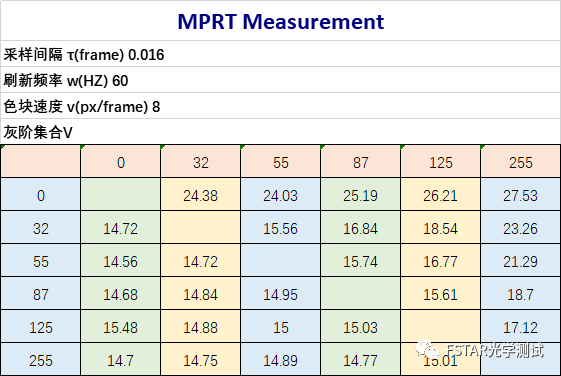
Task: Select column header 87 in the orange row
Action: tap(361, 162)
